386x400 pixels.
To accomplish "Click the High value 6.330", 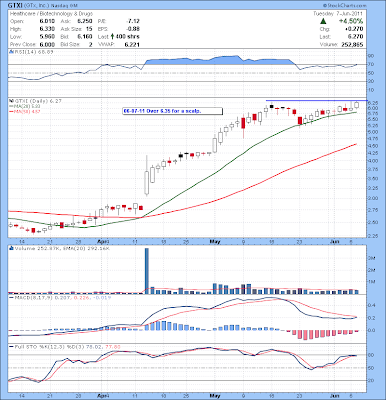I will tap(47, 29).
